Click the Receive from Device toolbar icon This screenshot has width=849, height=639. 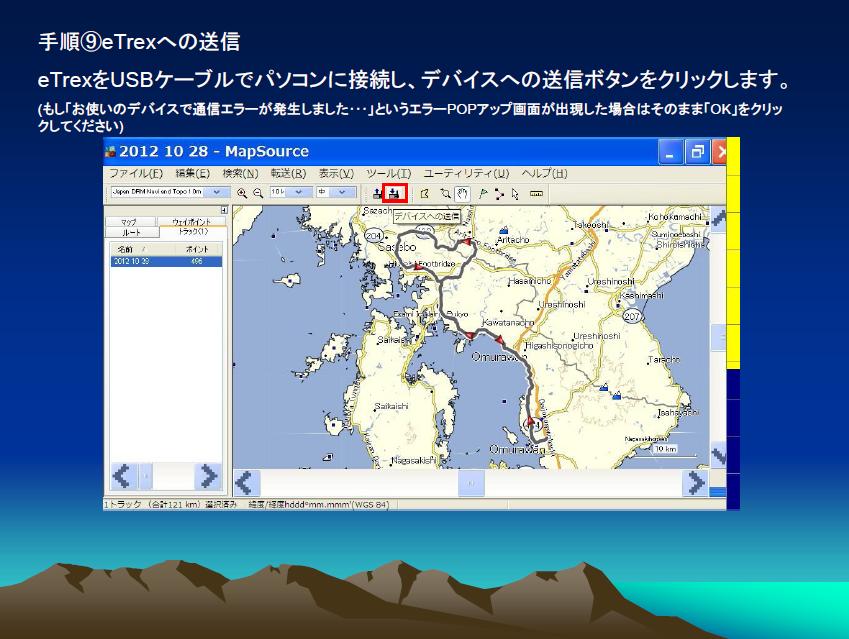[377, 193]
